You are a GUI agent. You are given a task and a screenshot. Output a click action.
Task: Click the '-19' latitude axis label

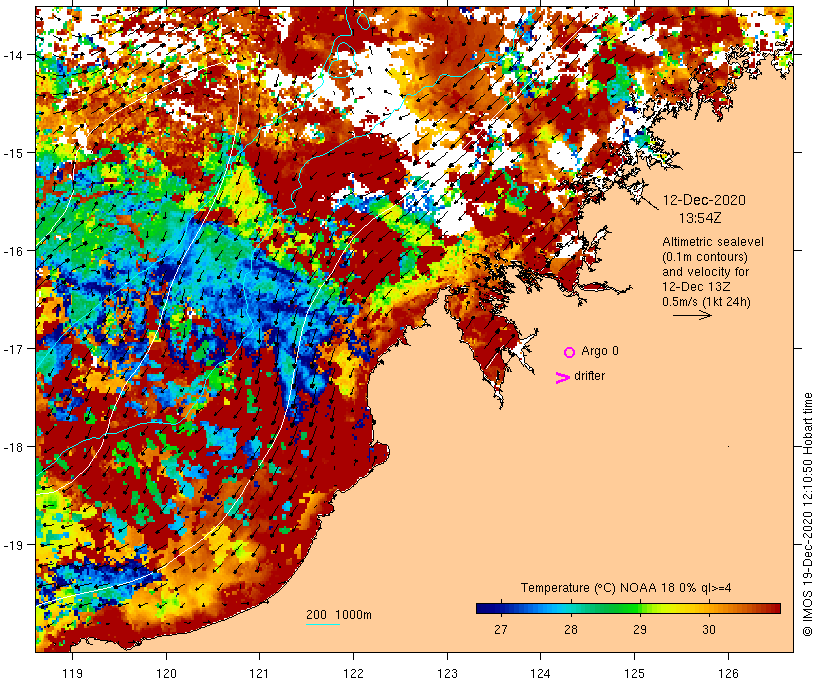[13, 545]
